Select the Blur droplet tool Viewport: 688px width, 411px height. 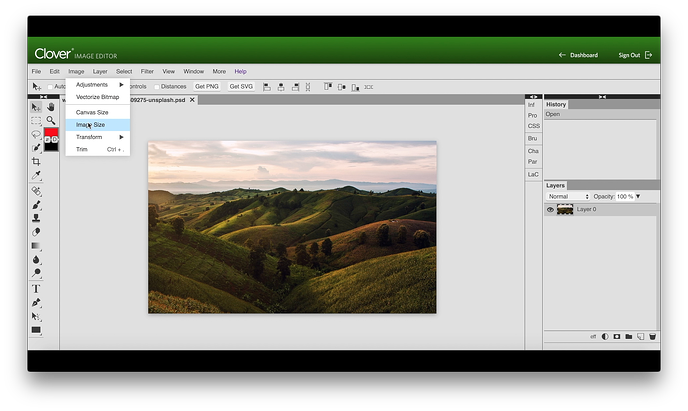click(36, 260)
